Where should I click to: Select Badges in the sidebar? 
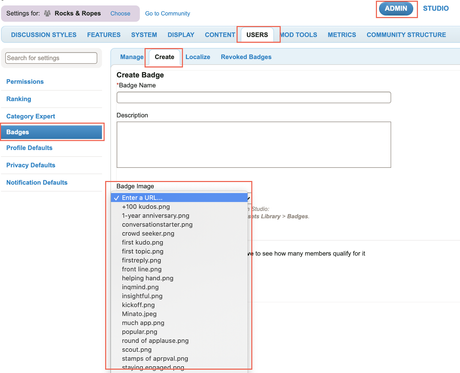(52, 132)
